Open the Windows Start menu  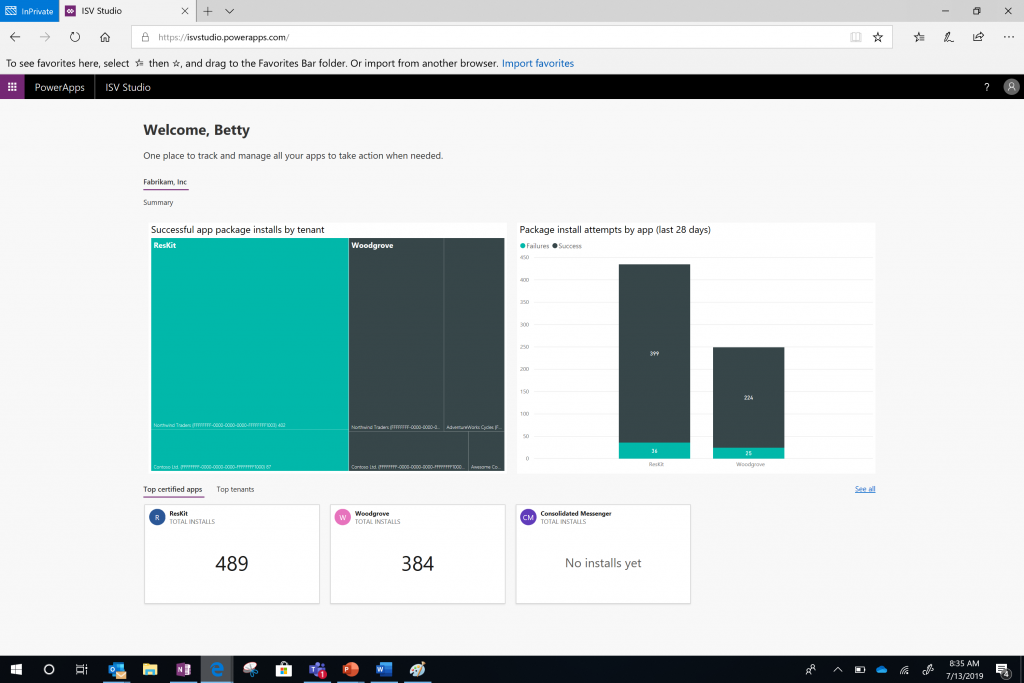pos(16,669)
